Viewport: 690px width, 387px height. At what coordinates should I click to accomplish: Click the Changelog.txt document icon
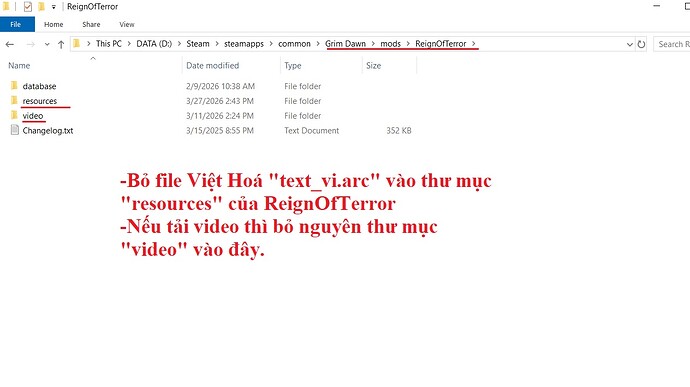(x=15, y=130)
